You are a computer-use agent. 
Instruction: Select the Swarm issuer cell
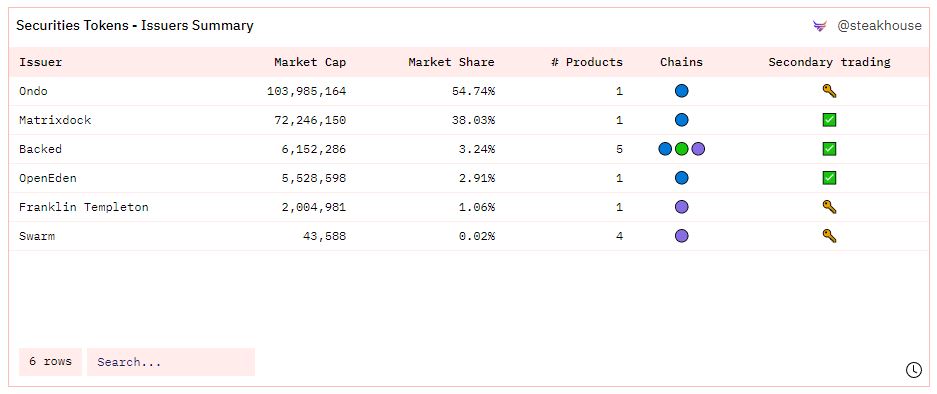coord(37,236)
